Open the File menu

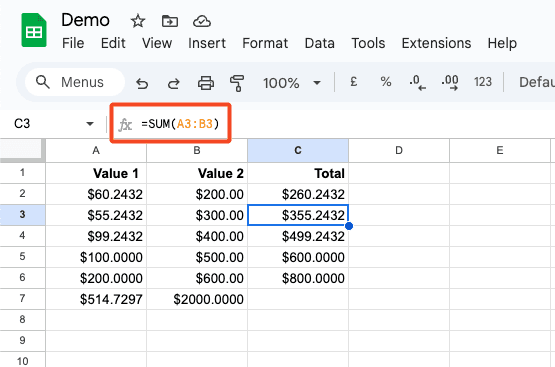point(73,43)
